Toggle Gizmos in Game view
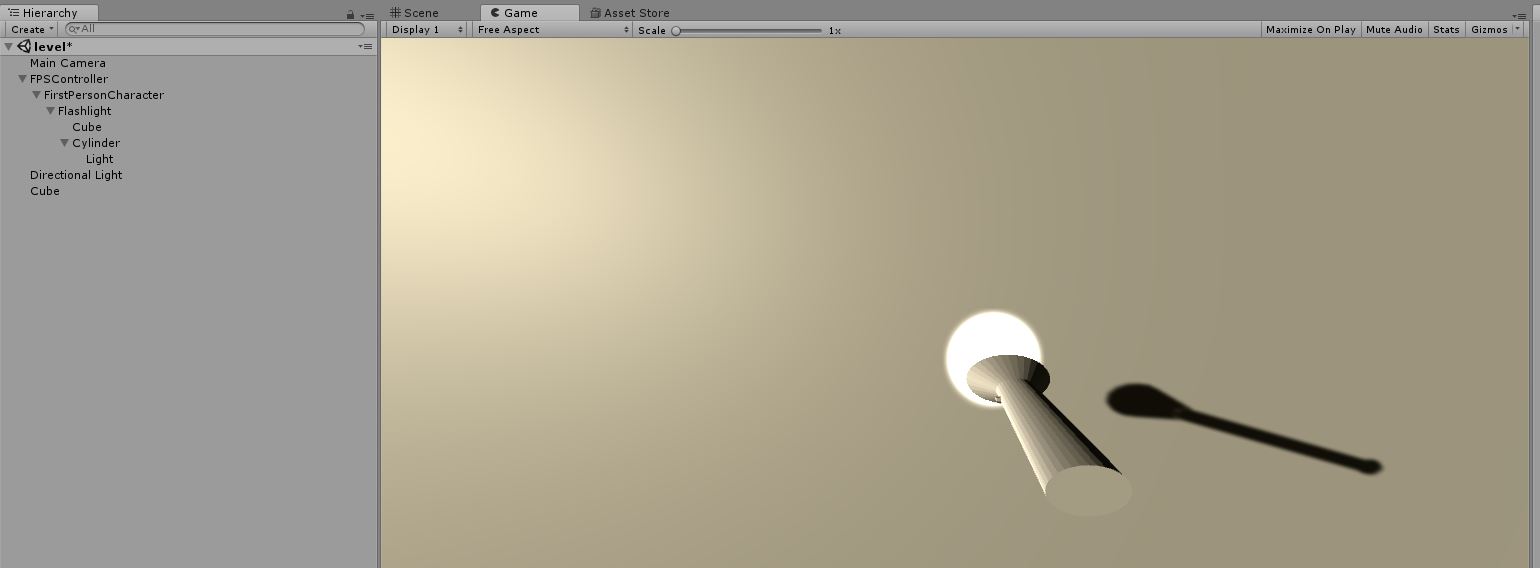Screen dimensions: 1540x568 1488,30
